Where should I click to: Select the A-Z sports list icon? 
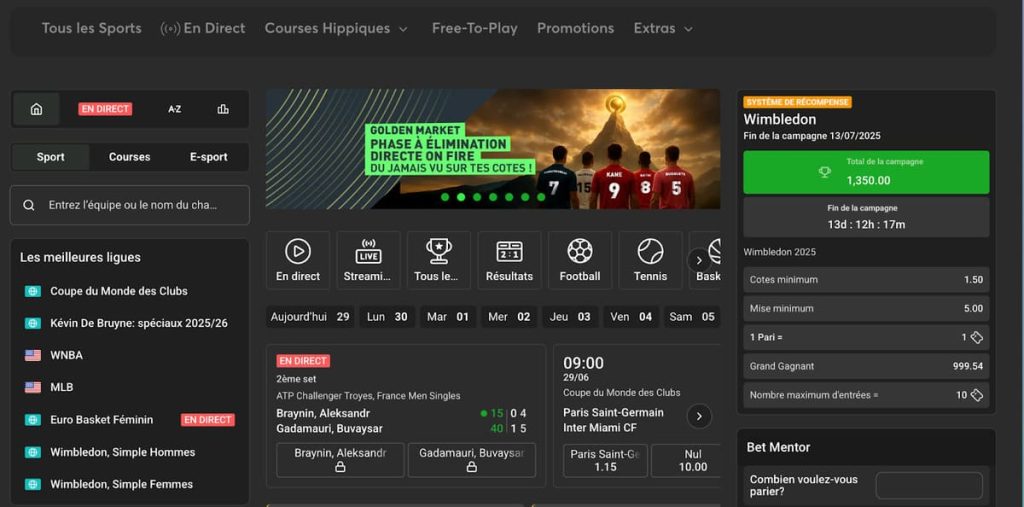(174, 109)
